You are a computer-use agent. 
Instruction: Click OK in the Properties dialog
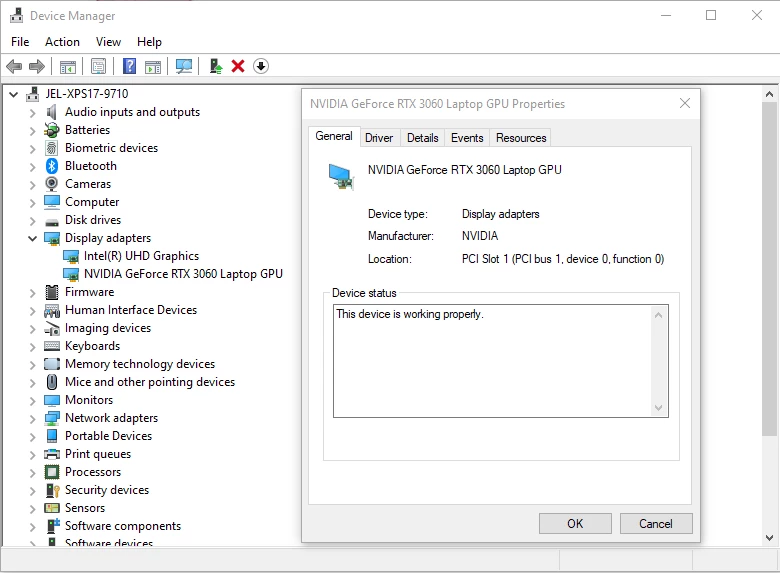575,524
